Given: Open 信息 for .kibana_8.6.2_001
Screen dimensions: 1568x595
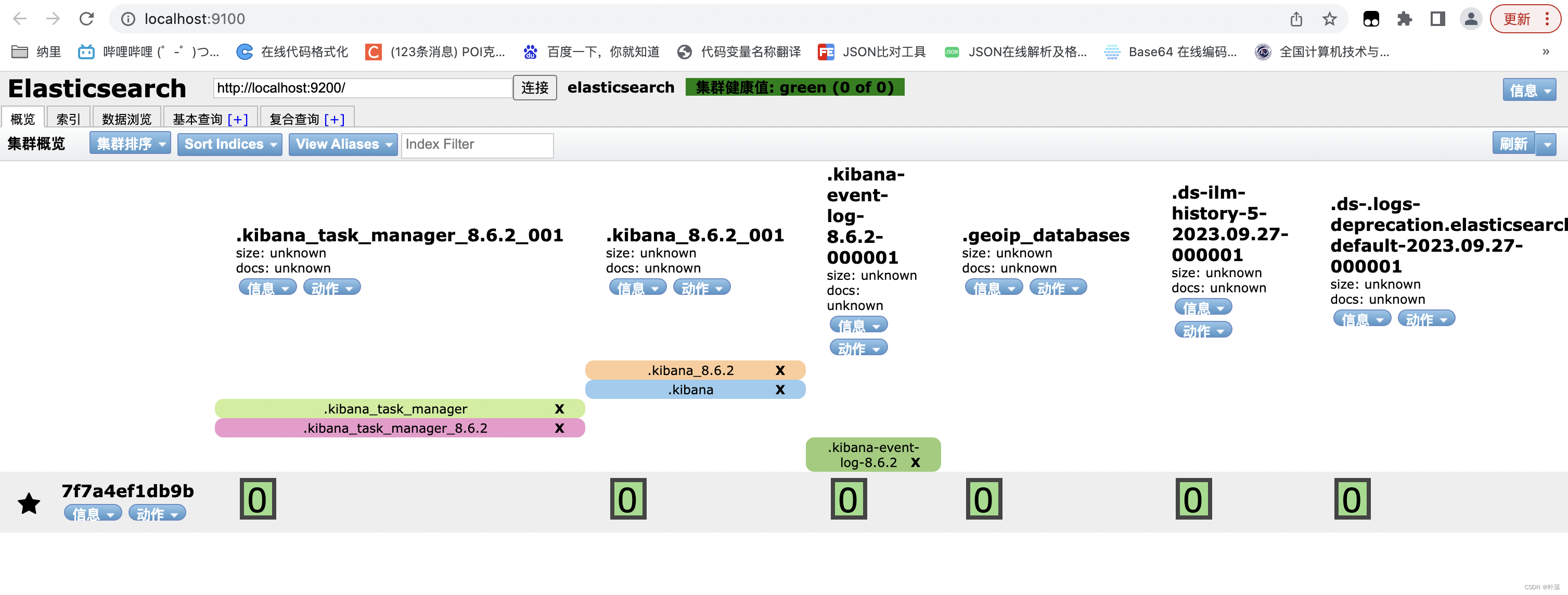Looking at the screenshot, I should click(x=638, y=287).
